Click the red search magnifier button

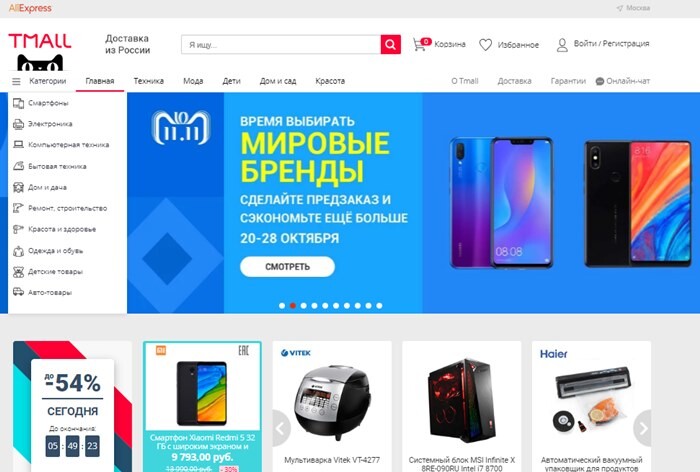[x=391, y=44]
